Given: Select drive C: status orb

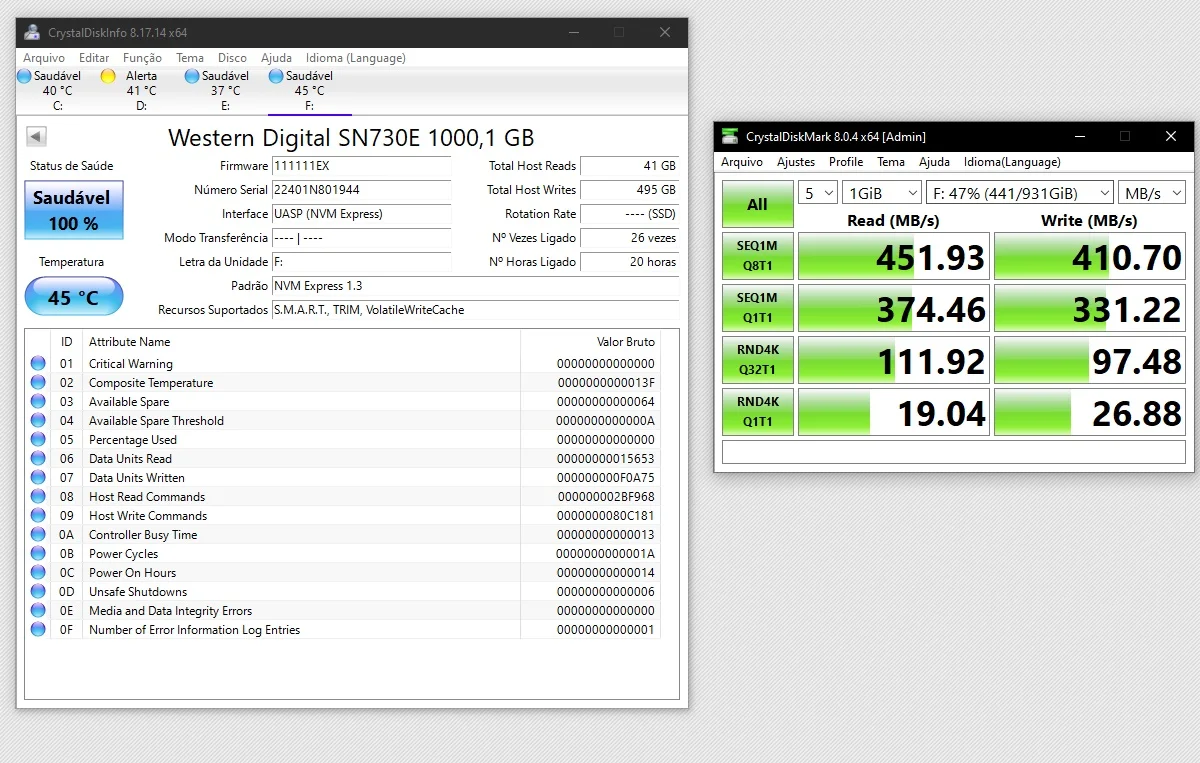Looking at the screenshot, I should click(x=25, y=76).
